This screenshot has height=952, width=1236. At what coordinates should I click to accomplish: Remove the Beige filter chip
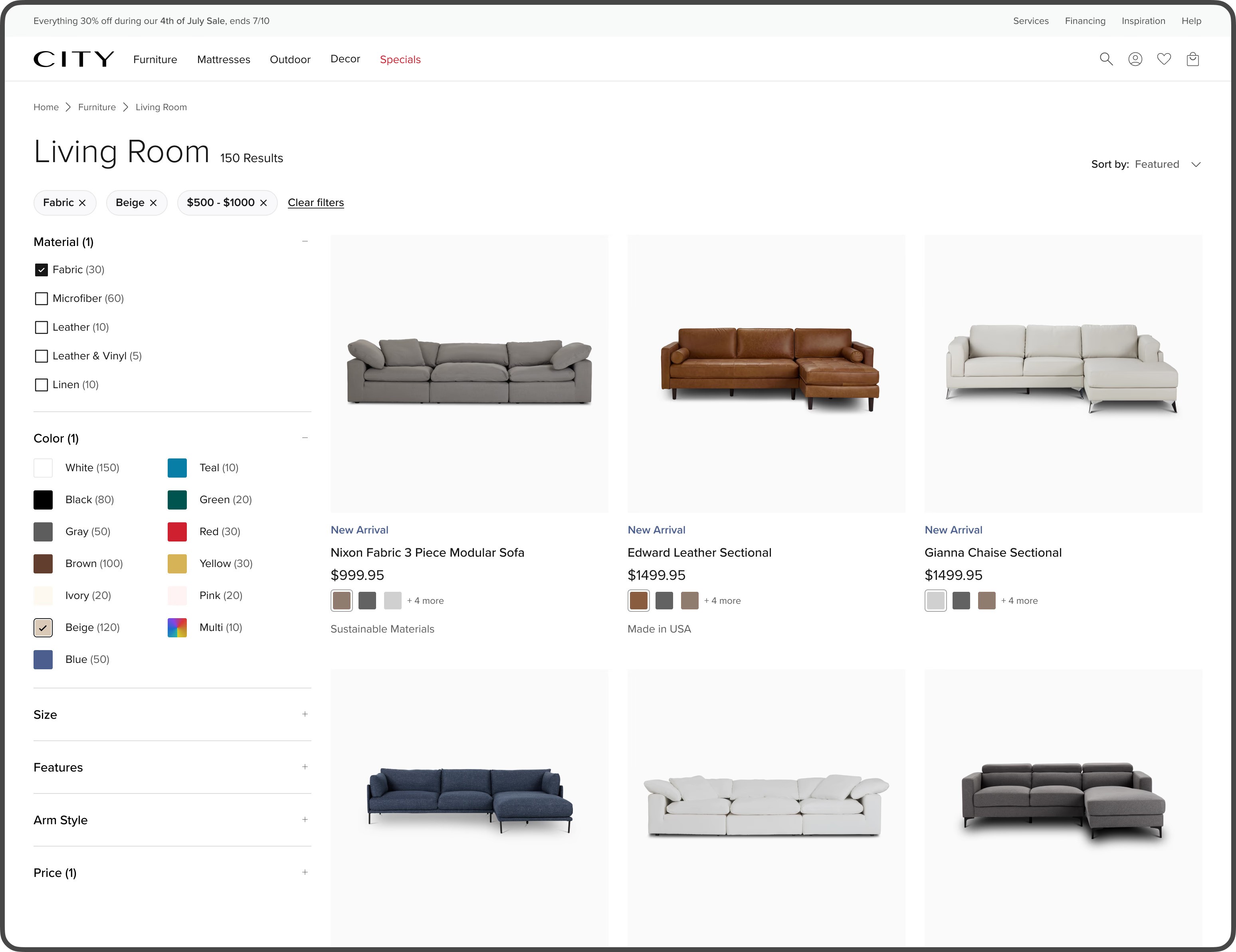click(x=153, y=202)
